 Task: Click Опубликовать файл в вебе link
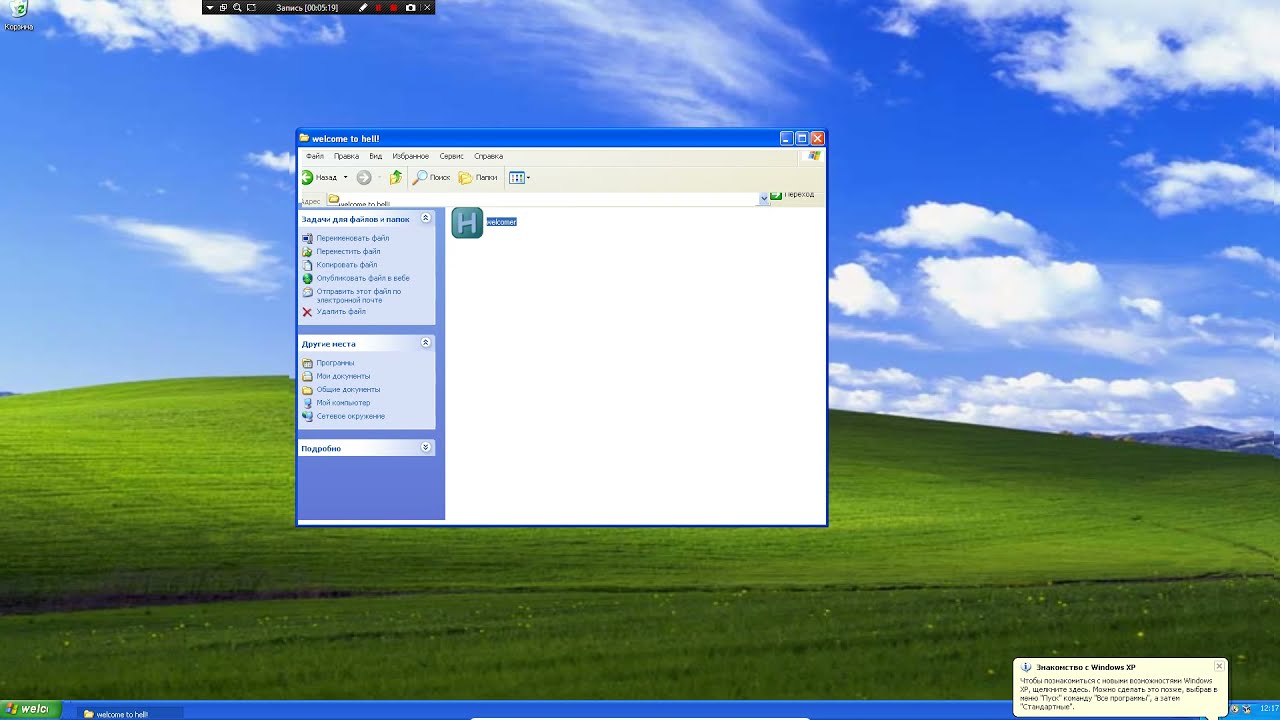(x=363, y=278)
